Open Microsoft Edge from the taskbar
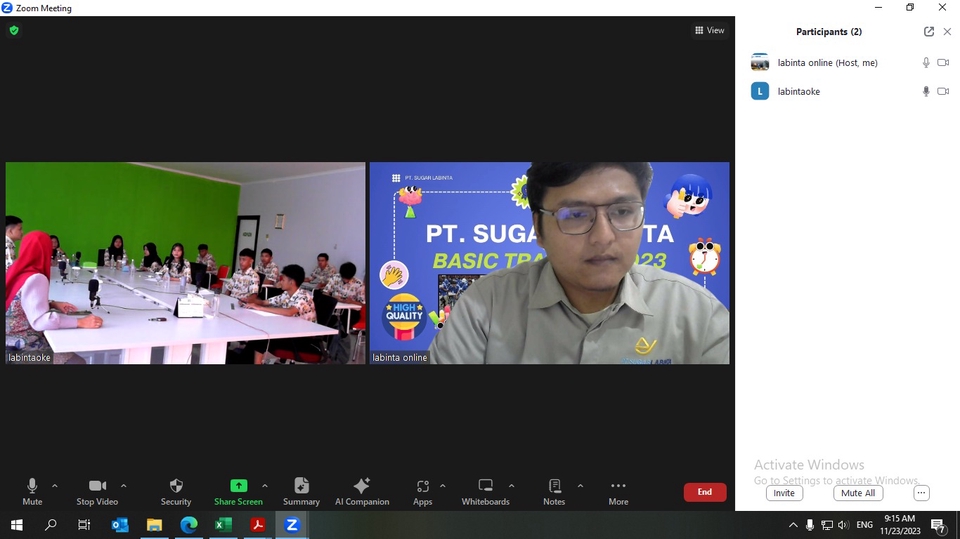 [x=189, y=525]
